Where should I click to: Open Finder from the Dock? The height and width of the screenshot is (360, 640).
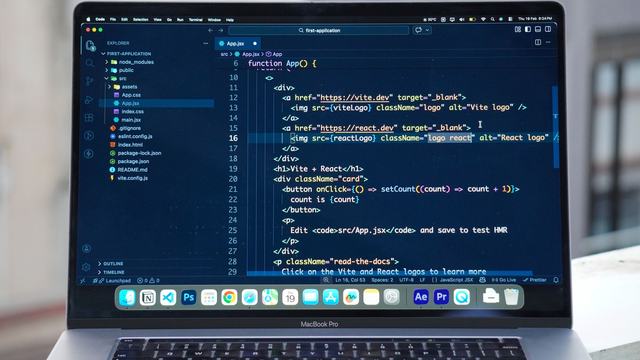click(x=127, y=298)
